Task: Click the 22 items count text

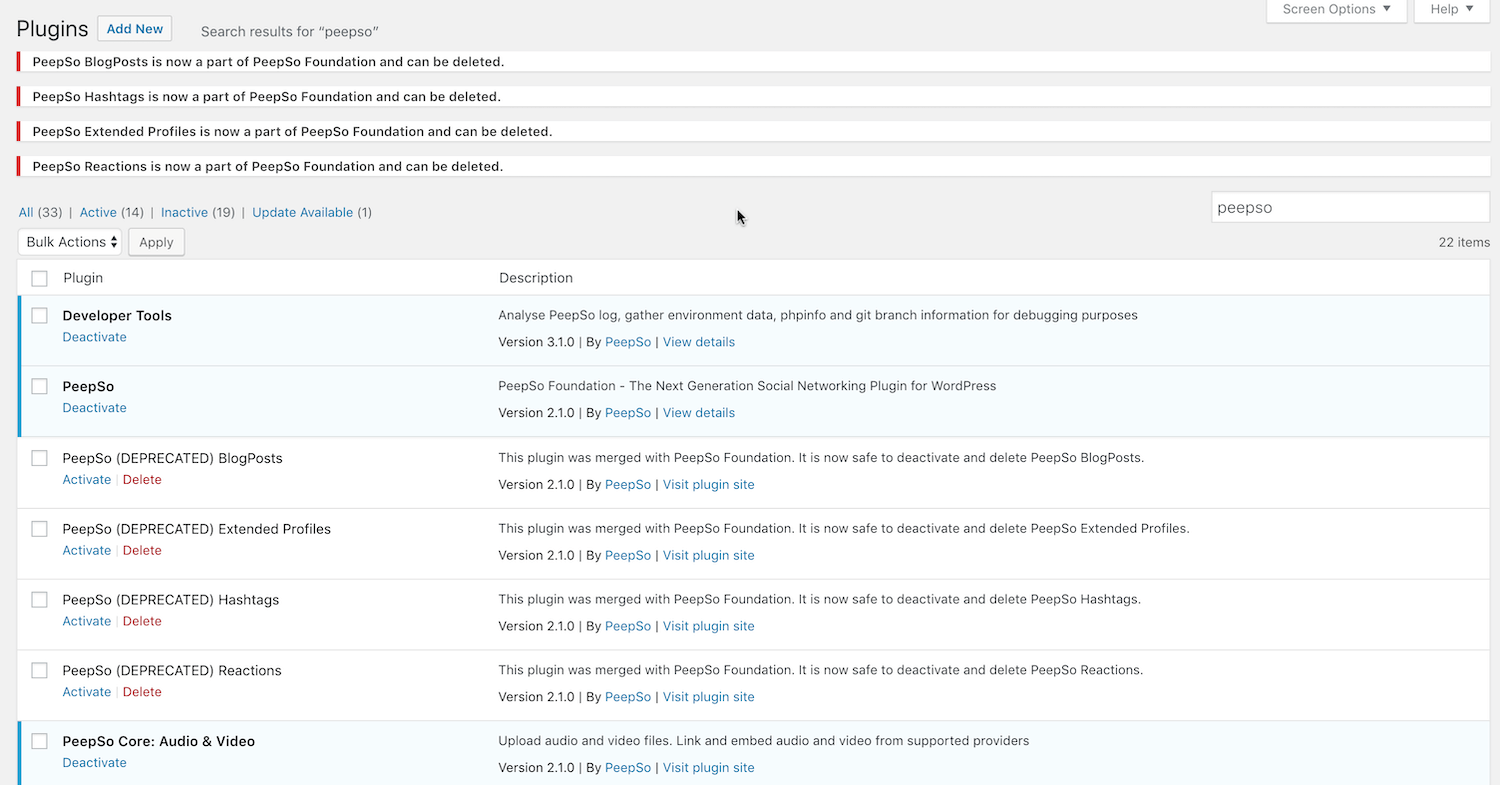Action: [x=1464, y=242]
